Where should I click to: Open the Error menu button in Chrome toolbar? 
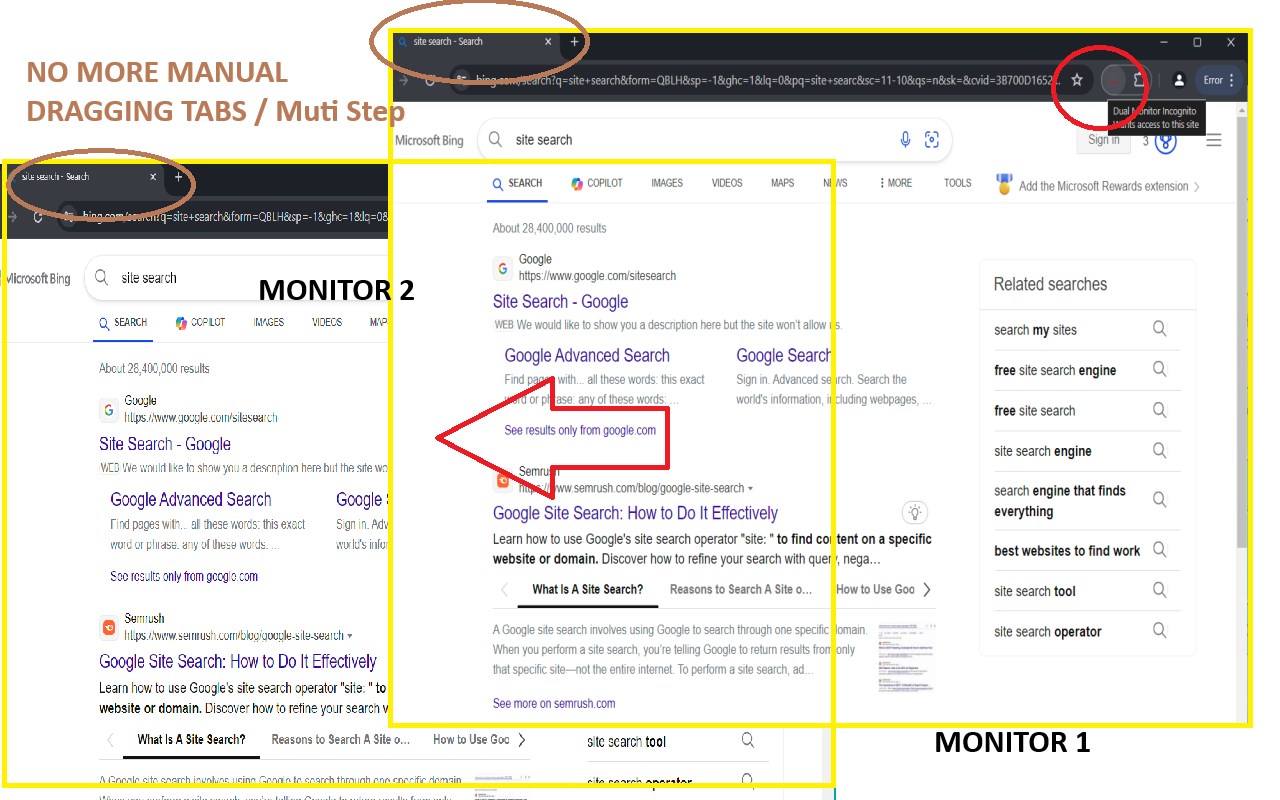(x=1220, y=80)
